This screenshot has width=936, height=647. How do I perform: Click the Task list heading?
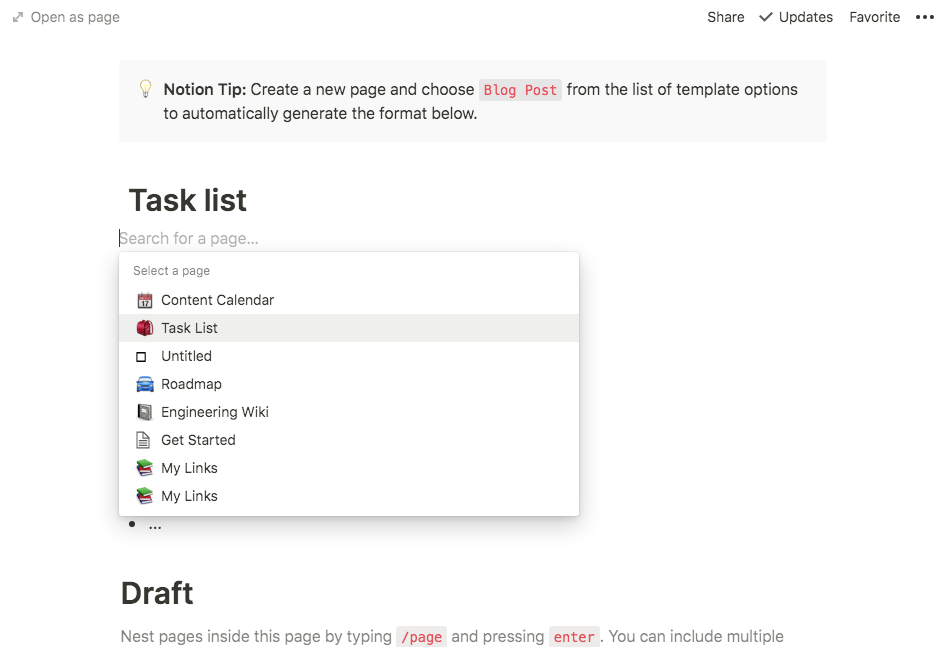[187, 200]
